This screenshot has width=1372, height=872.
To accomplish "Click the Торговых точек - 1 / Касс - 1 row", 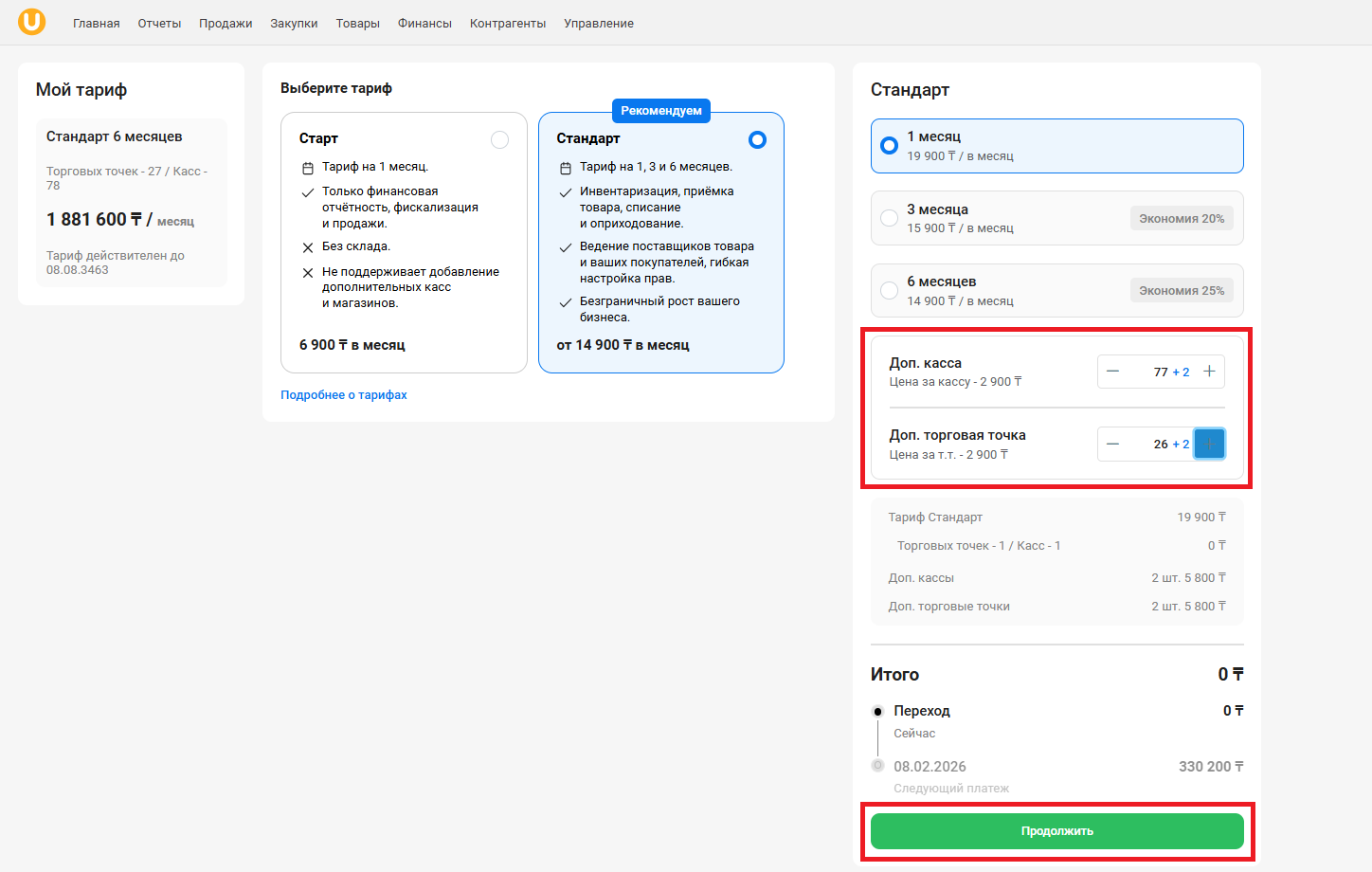I will pyautogui.click(x=1061, y=546).
